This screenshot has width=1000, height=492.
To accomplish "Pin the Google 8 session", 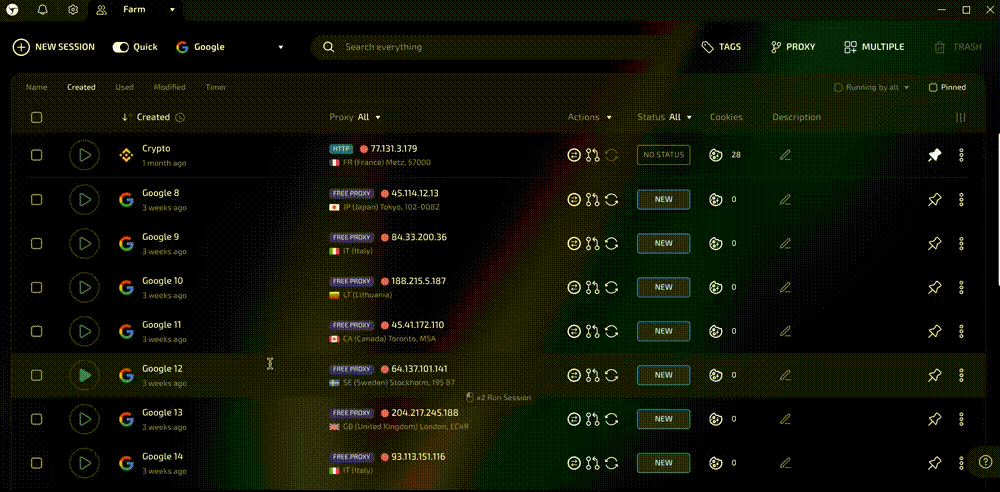I will click(x=934, y=199).
